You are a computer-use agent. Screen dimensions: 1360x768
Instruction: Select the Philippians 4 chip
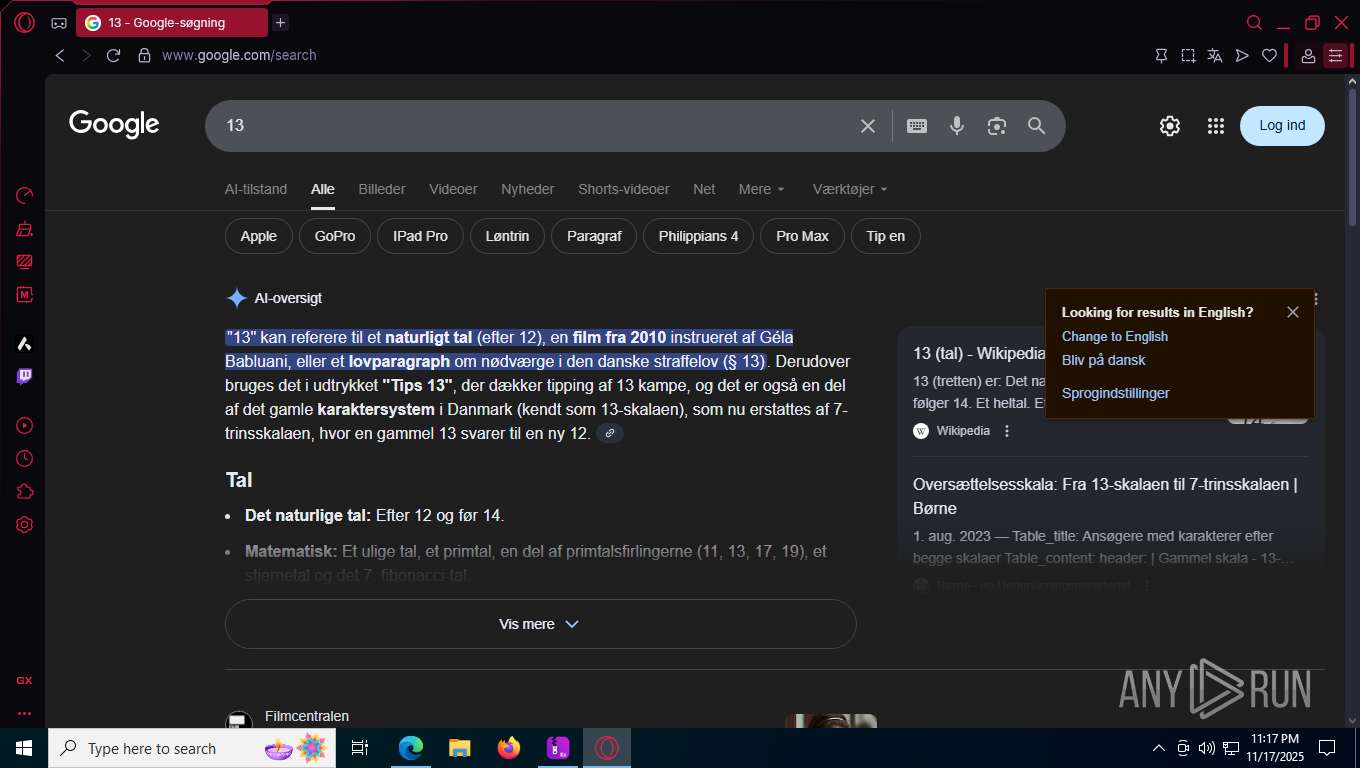click(x=698, y=237)
